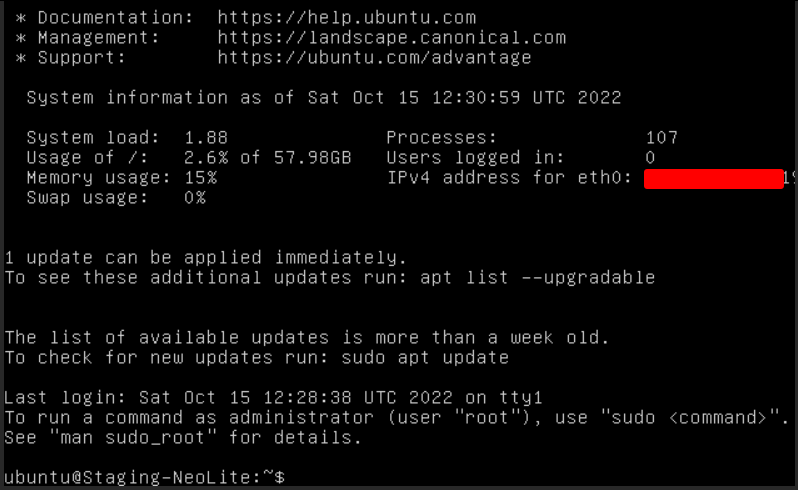Click the Swap usage 0% value
The width and height of the screenshot is (798, 490).
tap(195, 198)
